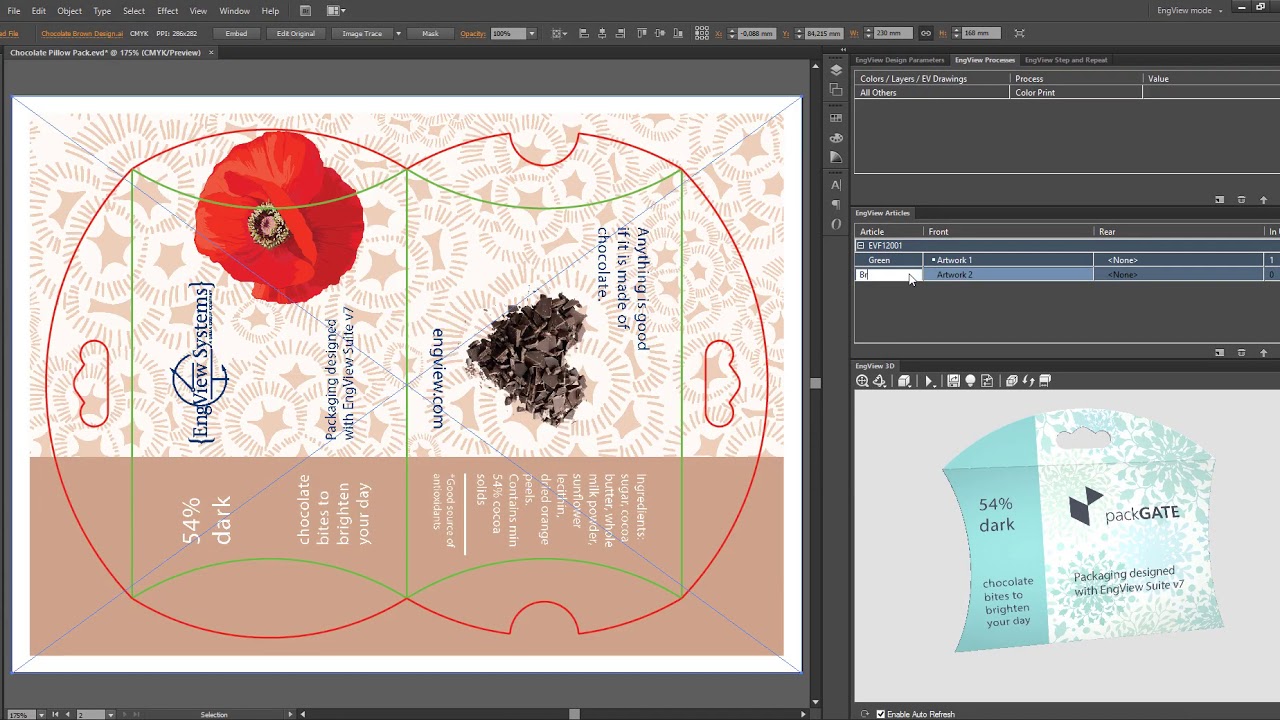Open the Opacity value dropdown arrow

click(x=531, y=34)
